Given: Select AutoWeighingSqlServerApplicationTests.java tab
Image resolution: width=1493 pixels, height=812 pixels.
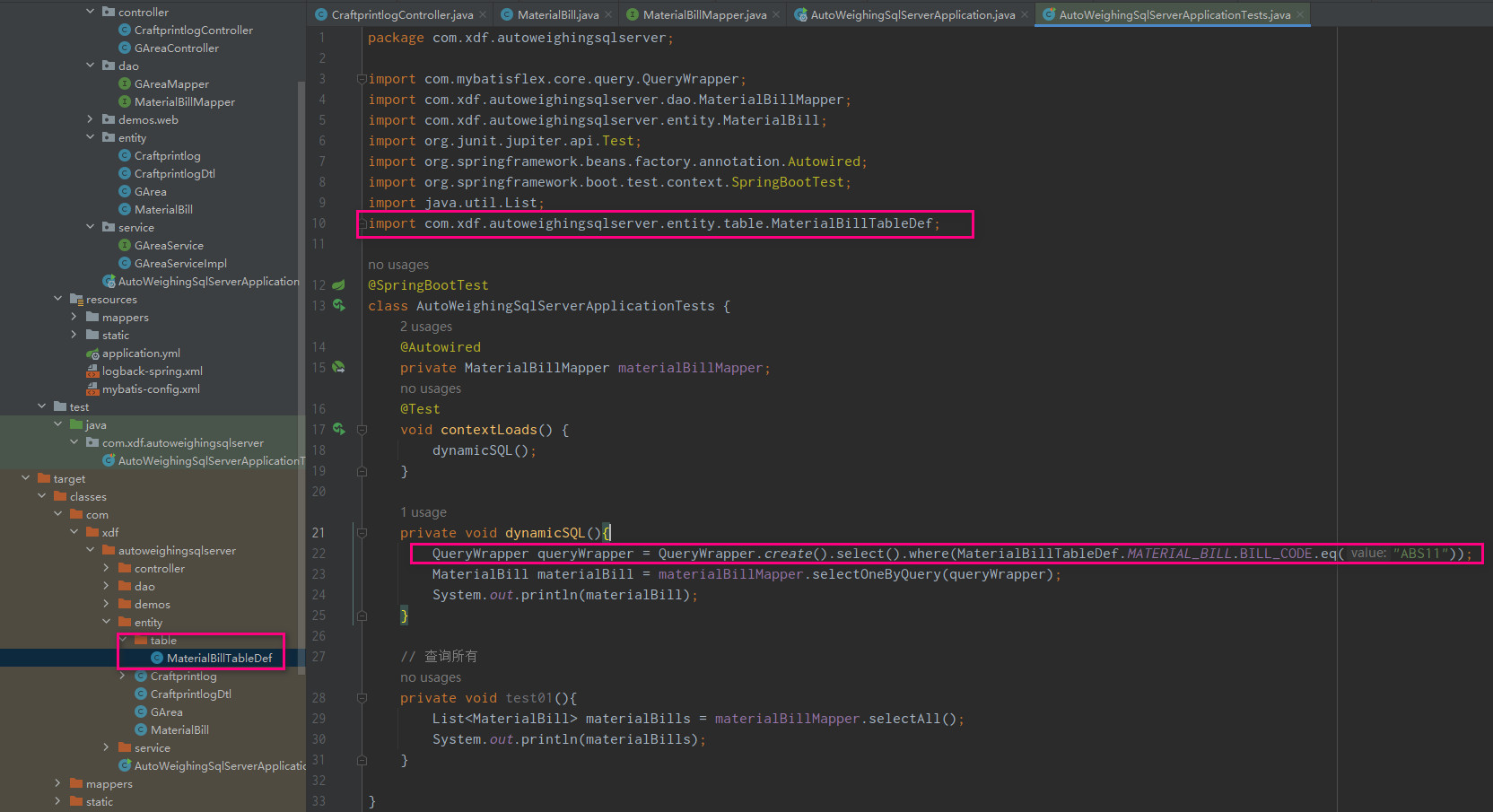Looking at the screenshot, I should (1174, 15).
